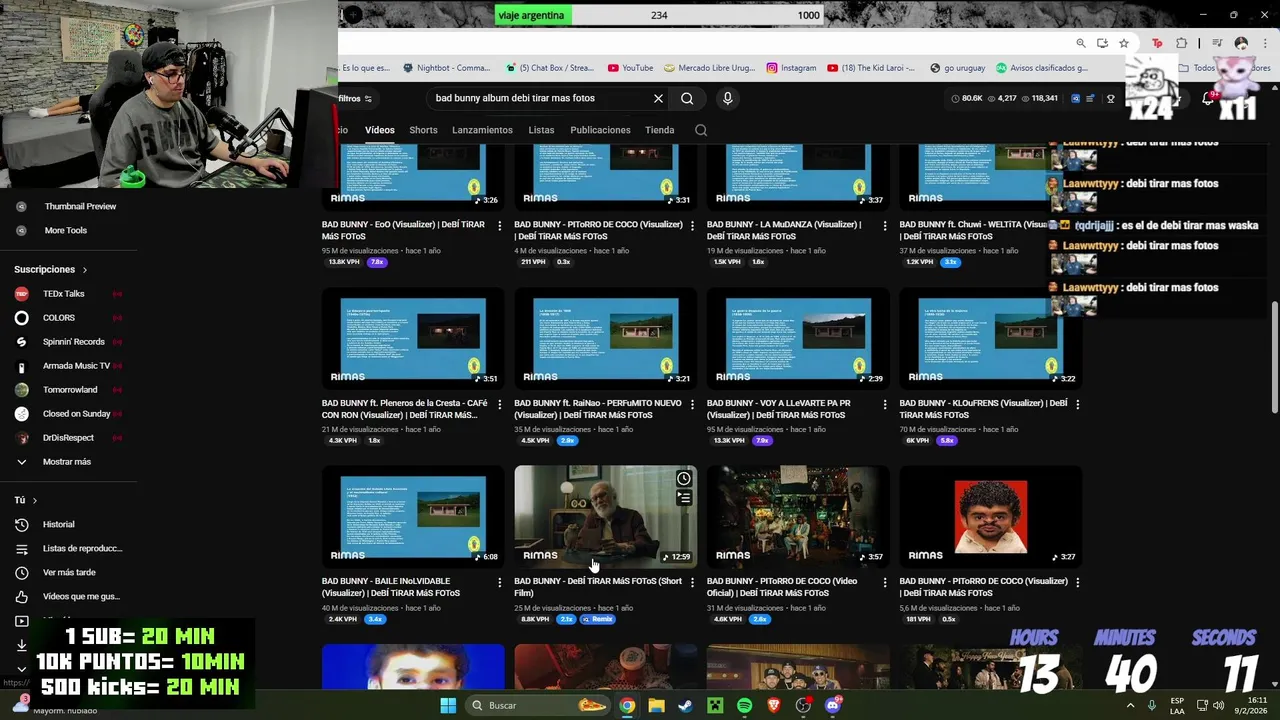Open the Mercado Libre Uruguay bookmark
Image resolution: width=1280 pixels, height=720 pixels.
(709, 68)
